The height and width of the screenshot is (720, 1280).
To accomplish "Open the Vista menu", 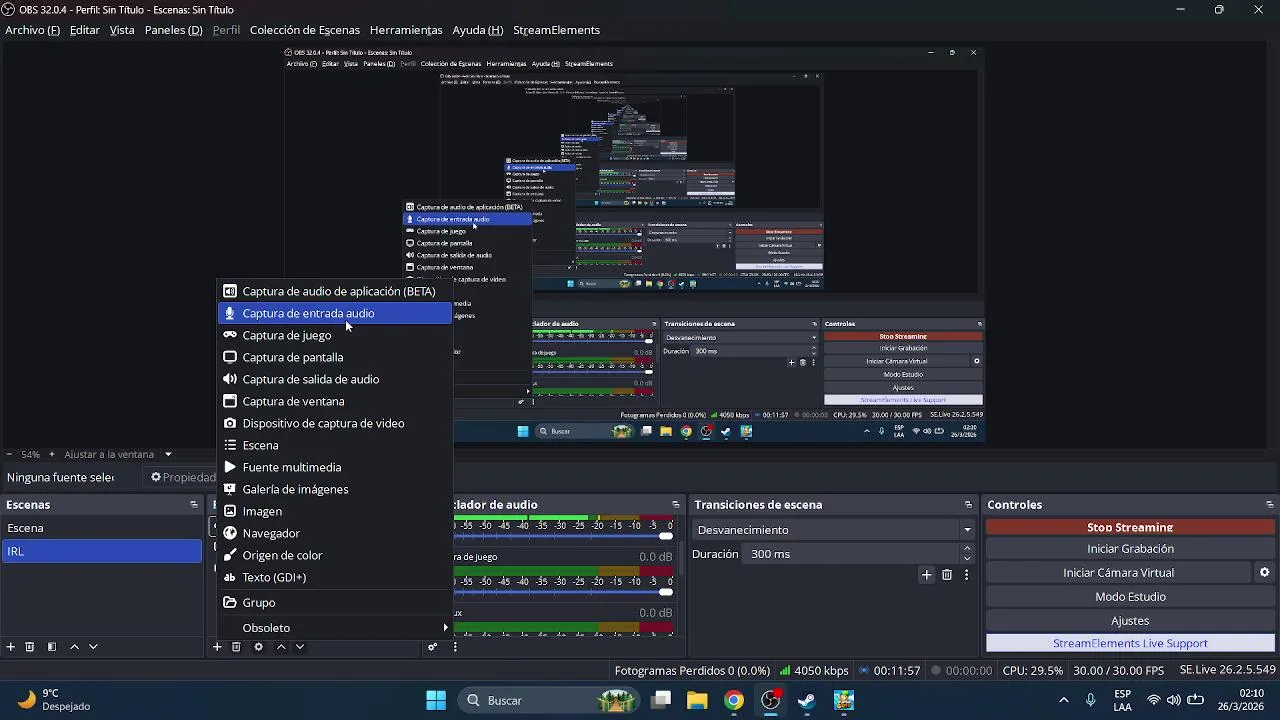I will 122,30.
